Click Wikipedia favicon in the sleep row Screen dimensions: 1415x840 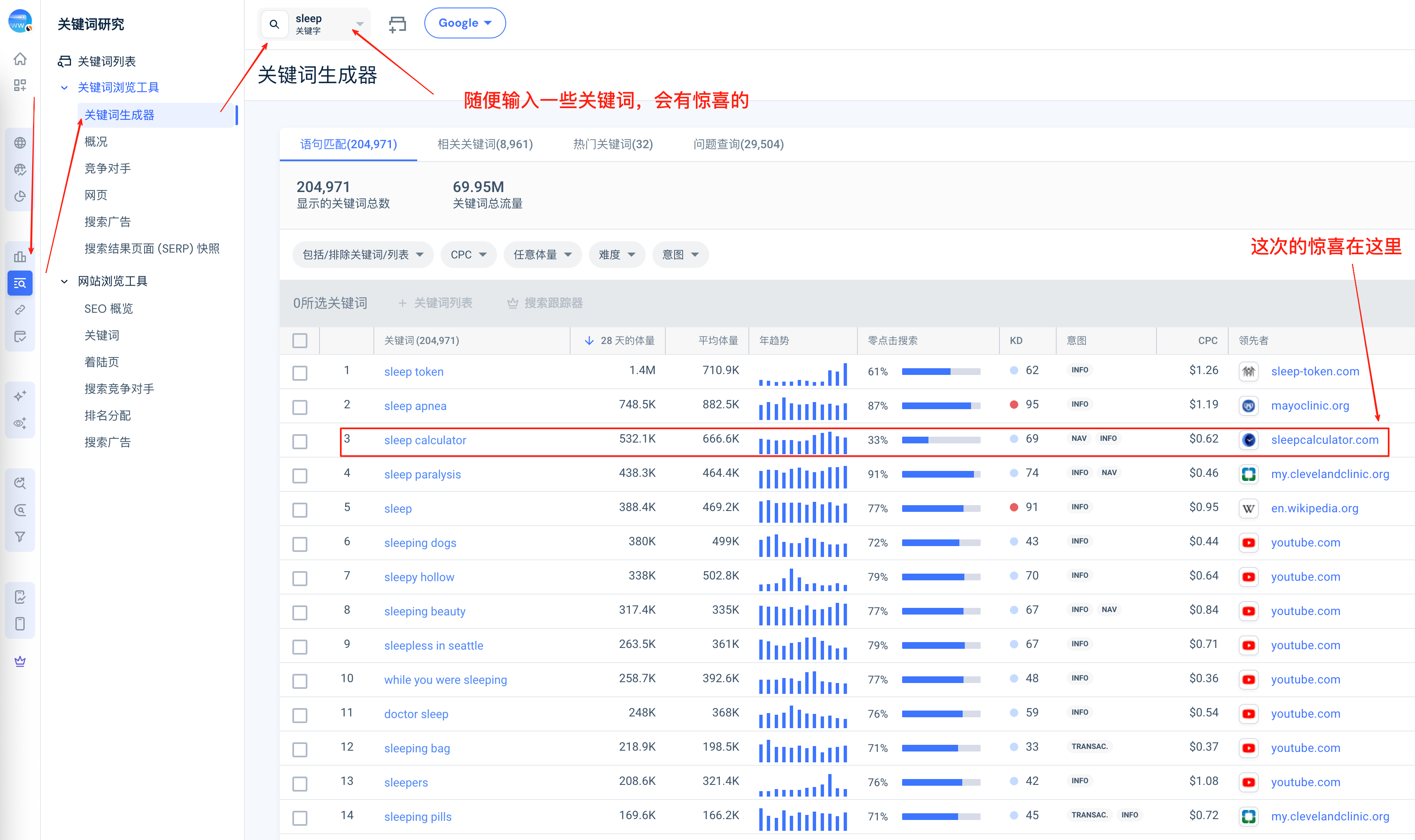1248,509
